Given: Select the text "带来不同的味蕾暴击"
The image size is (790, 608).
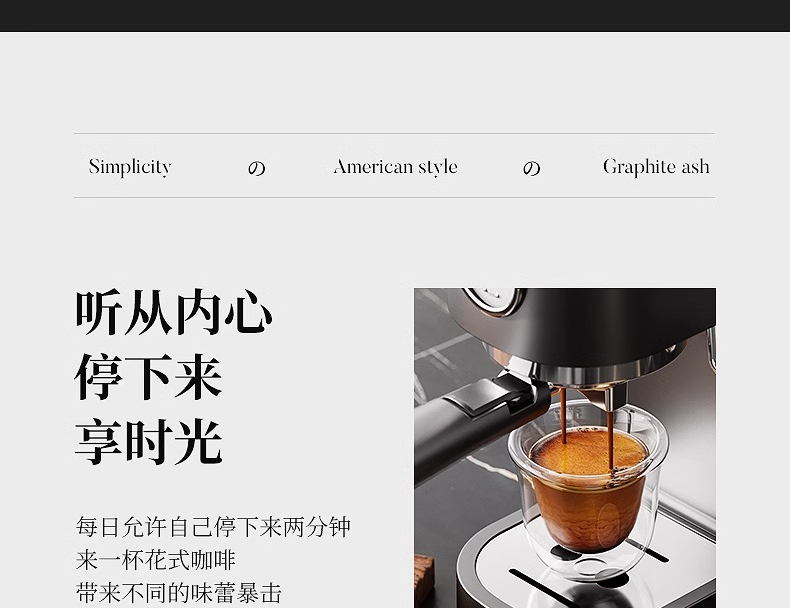Looking at the screenshot, I should click(179, 592).
